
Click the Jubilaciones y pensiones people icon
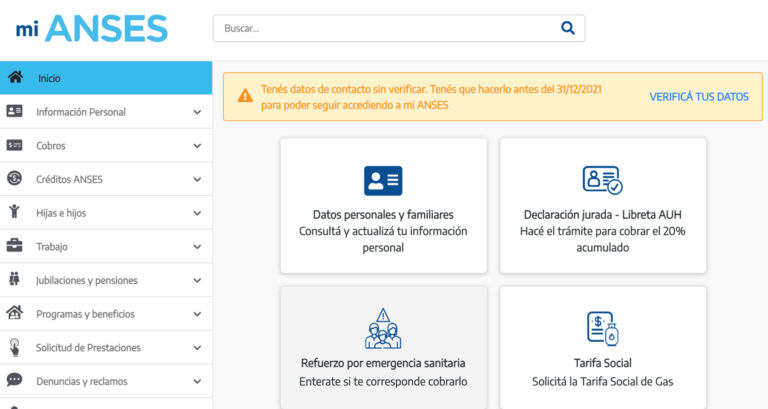point(14,279)
